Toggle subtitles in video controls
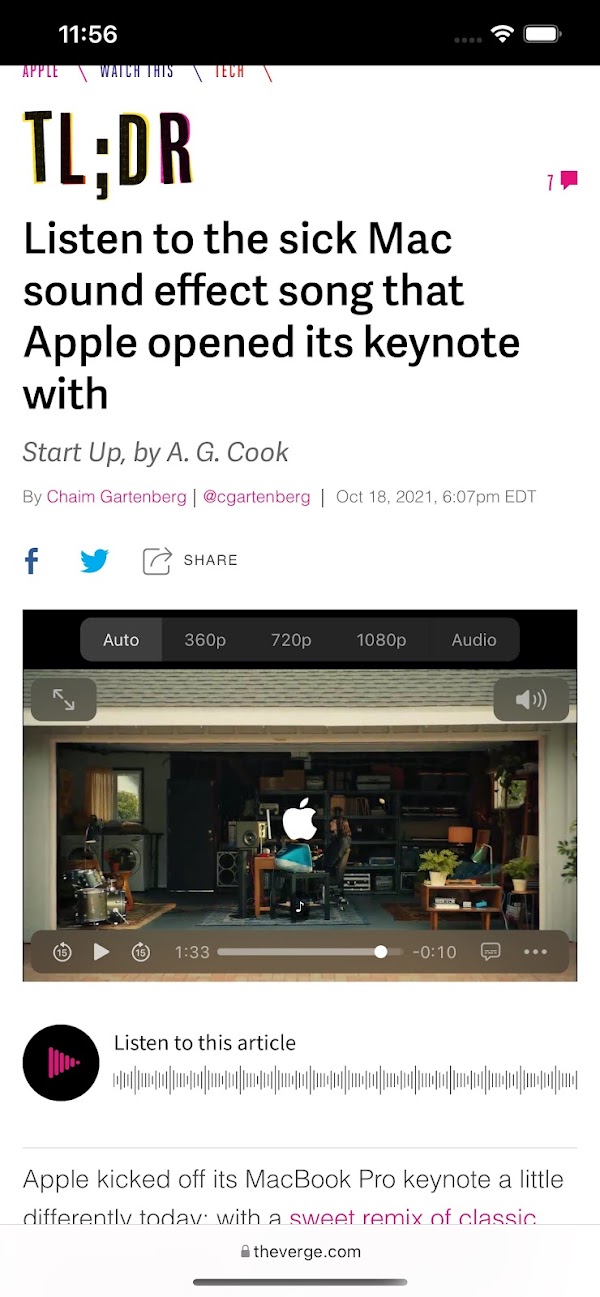This screenshot has width=600, height=1297. (x=490, y=952)
